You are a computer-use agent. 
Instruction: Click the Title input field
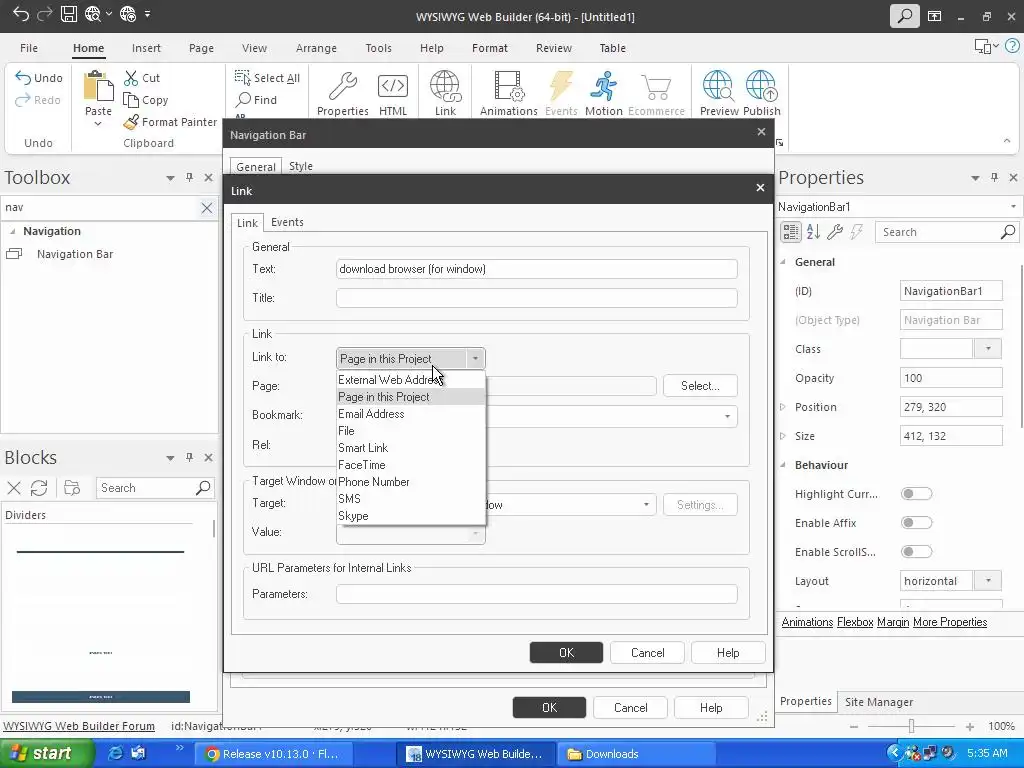(x=536, y=298)
